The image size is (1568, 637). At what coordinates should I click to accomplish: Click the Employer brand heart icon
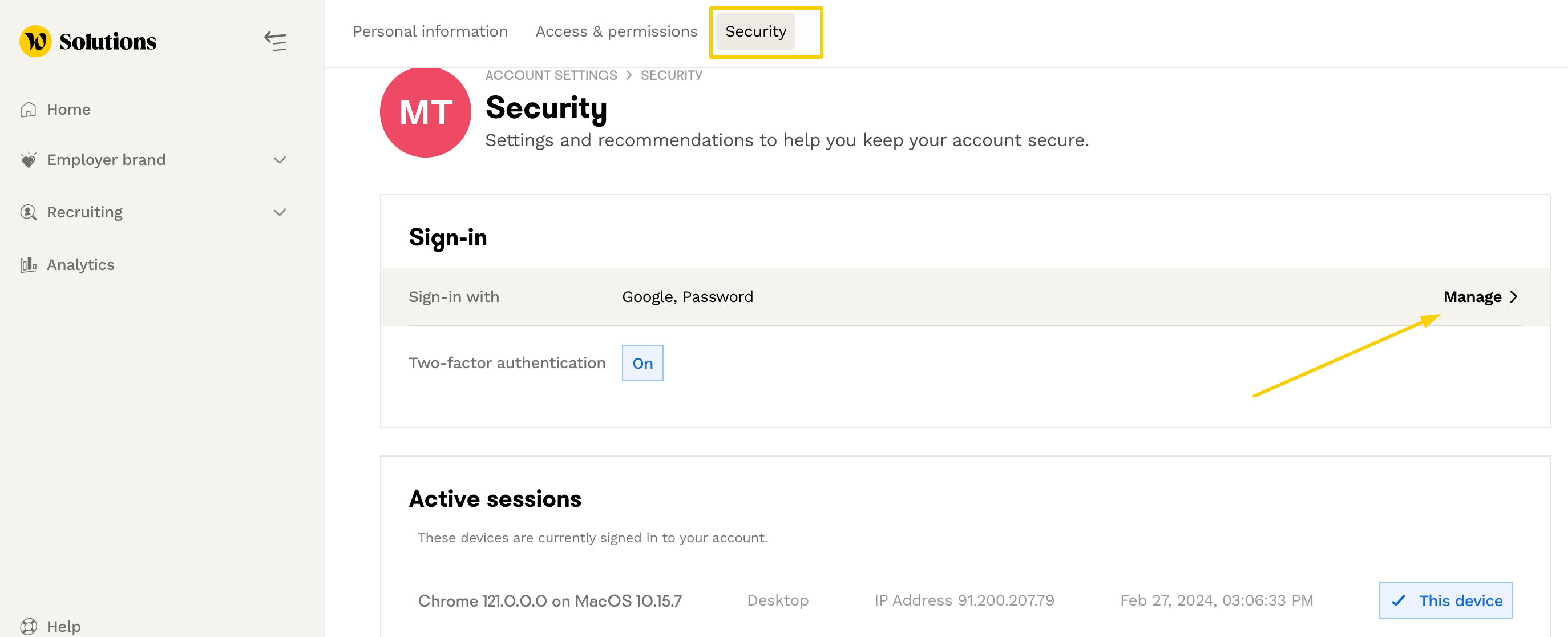28,160
